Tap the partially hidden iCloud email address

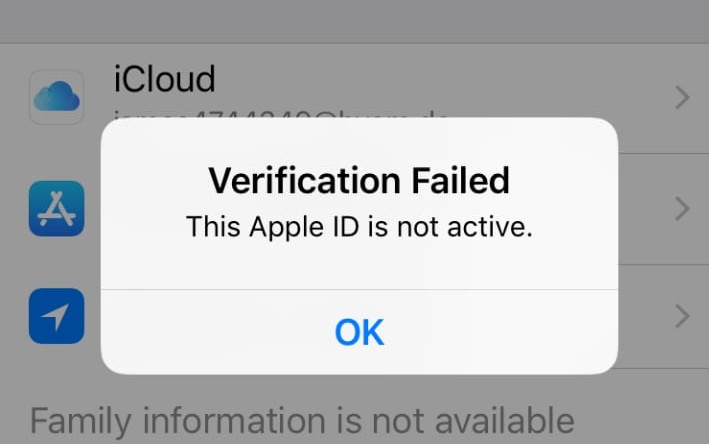coord(280,114)
